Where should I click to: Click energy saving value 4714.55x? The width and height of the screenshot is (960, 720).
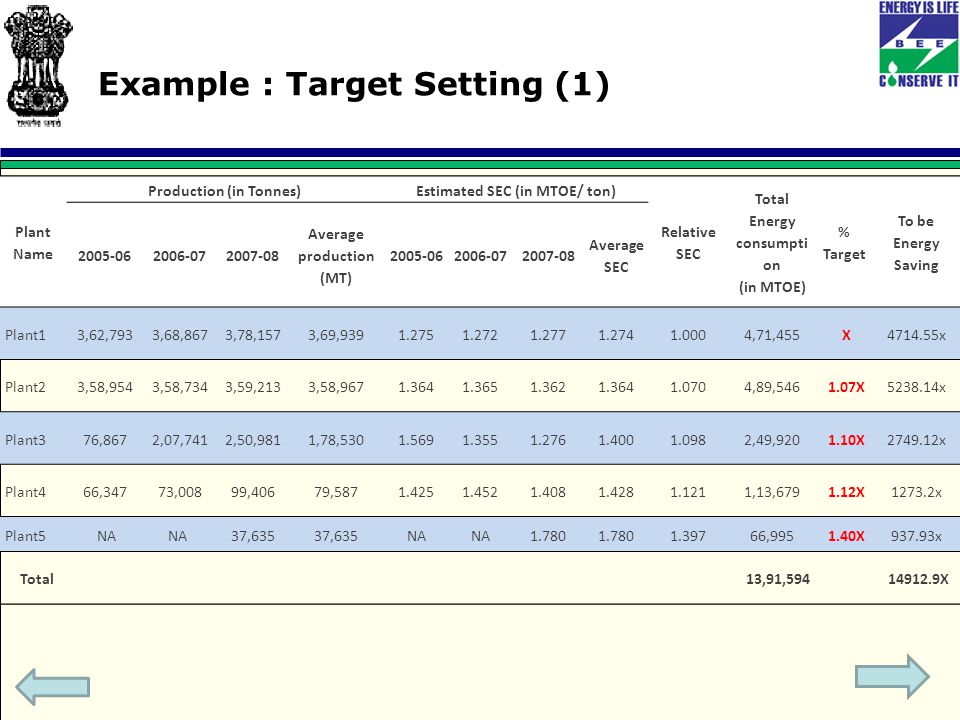(x=917, y=335)
